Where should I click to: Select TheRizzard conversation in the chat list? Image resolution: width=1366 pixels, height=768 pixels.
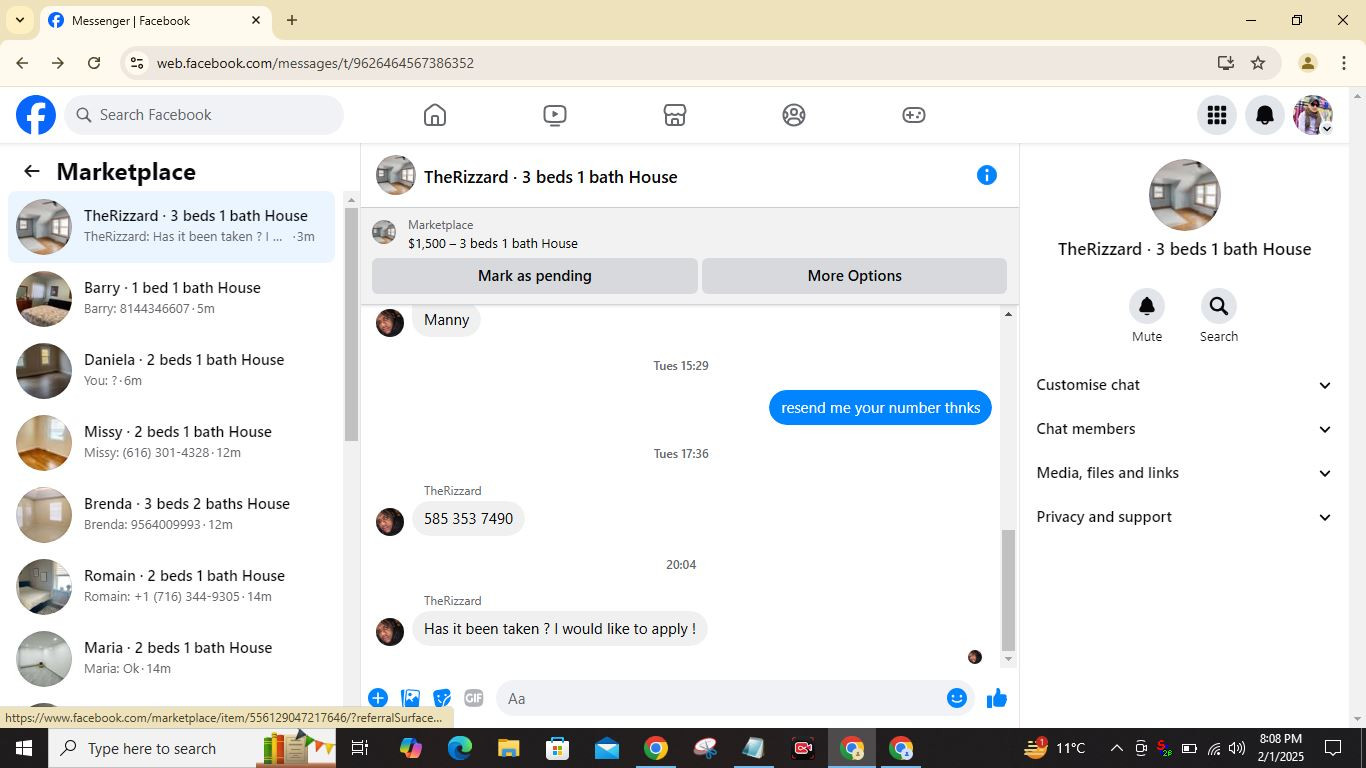tap(172, 227)
